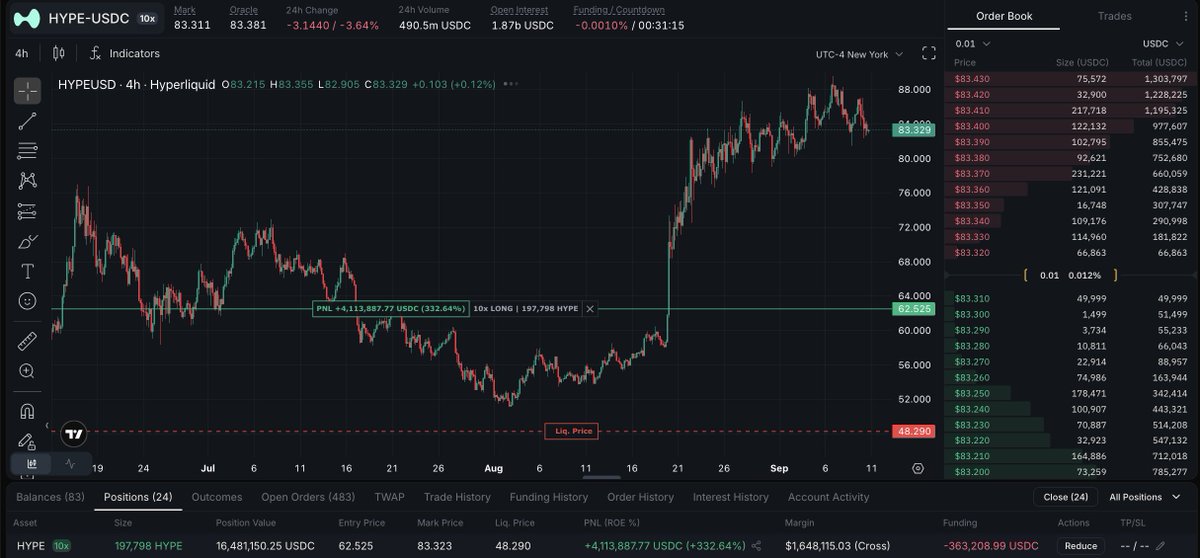Click the Reduce button for HYPE
This screenshot has height=558, width=1200.
(x=1080, y=546)
